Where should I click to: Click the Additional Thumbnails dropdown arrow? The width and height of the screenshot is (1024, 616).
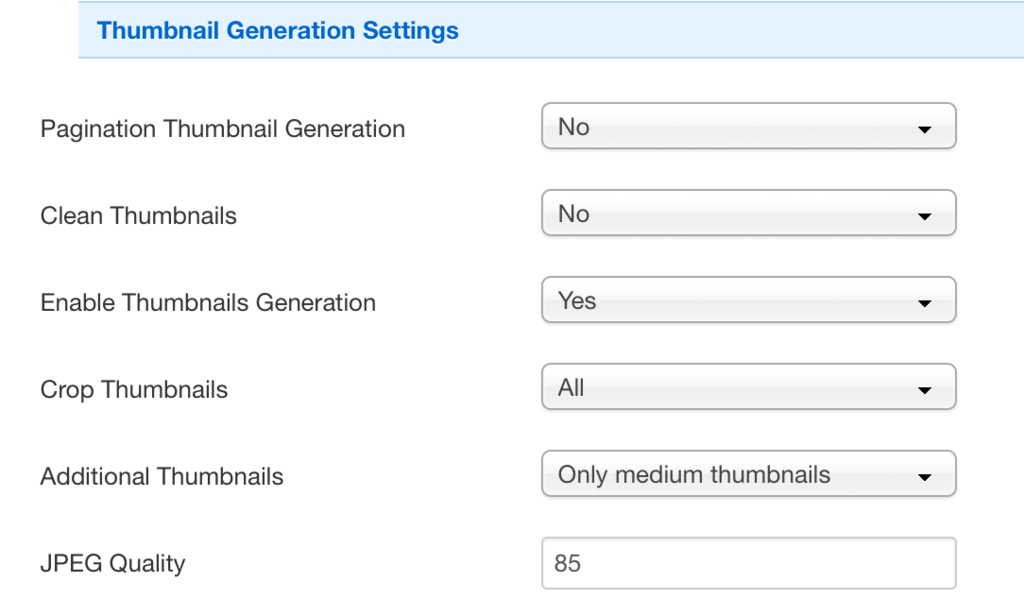point(924,477)
